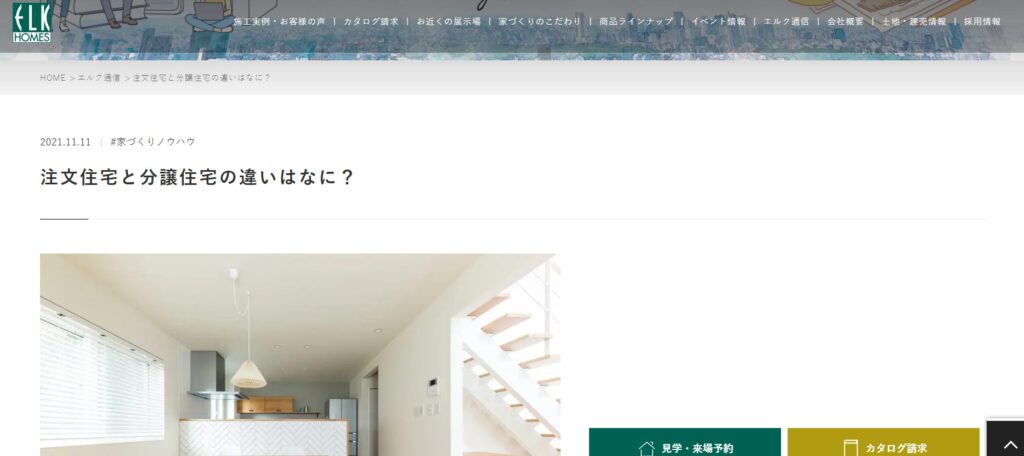The image size is (1024, 456).
Task: Click the house icon on 見学・来場予約
Action: [x=647, y=448]
